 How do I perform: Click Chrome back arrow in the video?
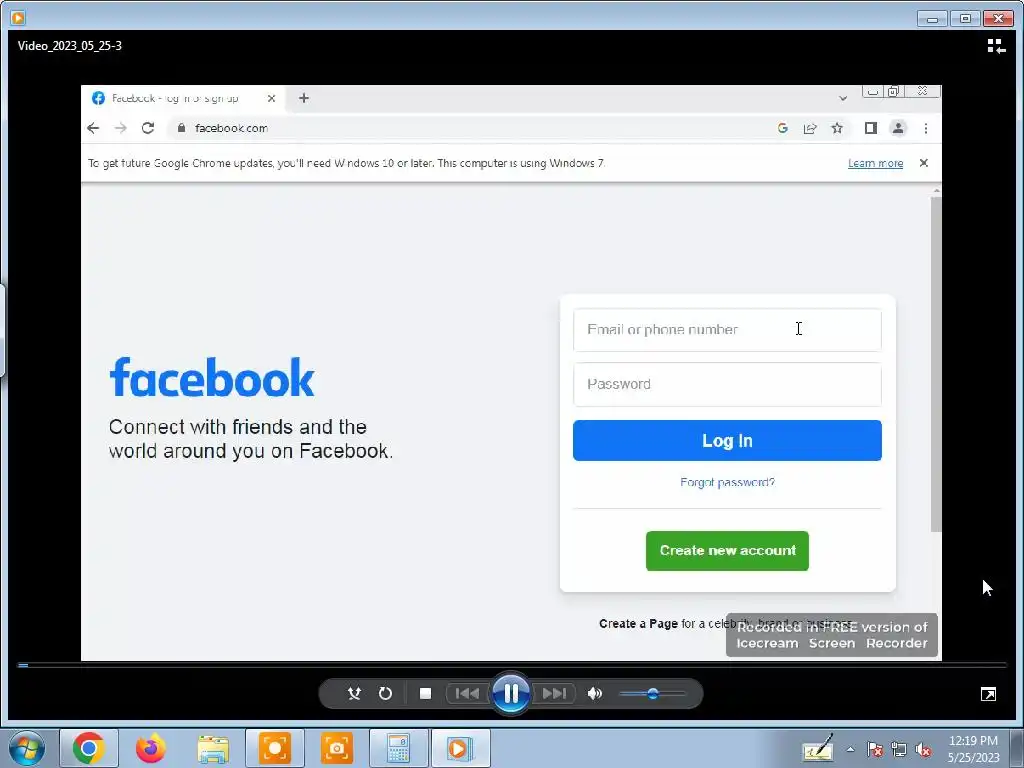coord(93,128)
